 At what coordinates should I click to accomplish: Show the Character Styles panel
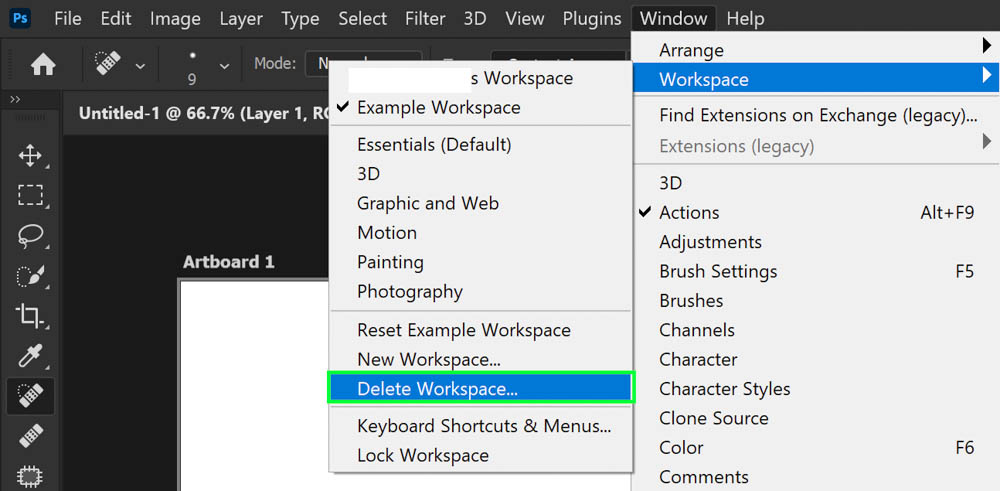[816, 389]
